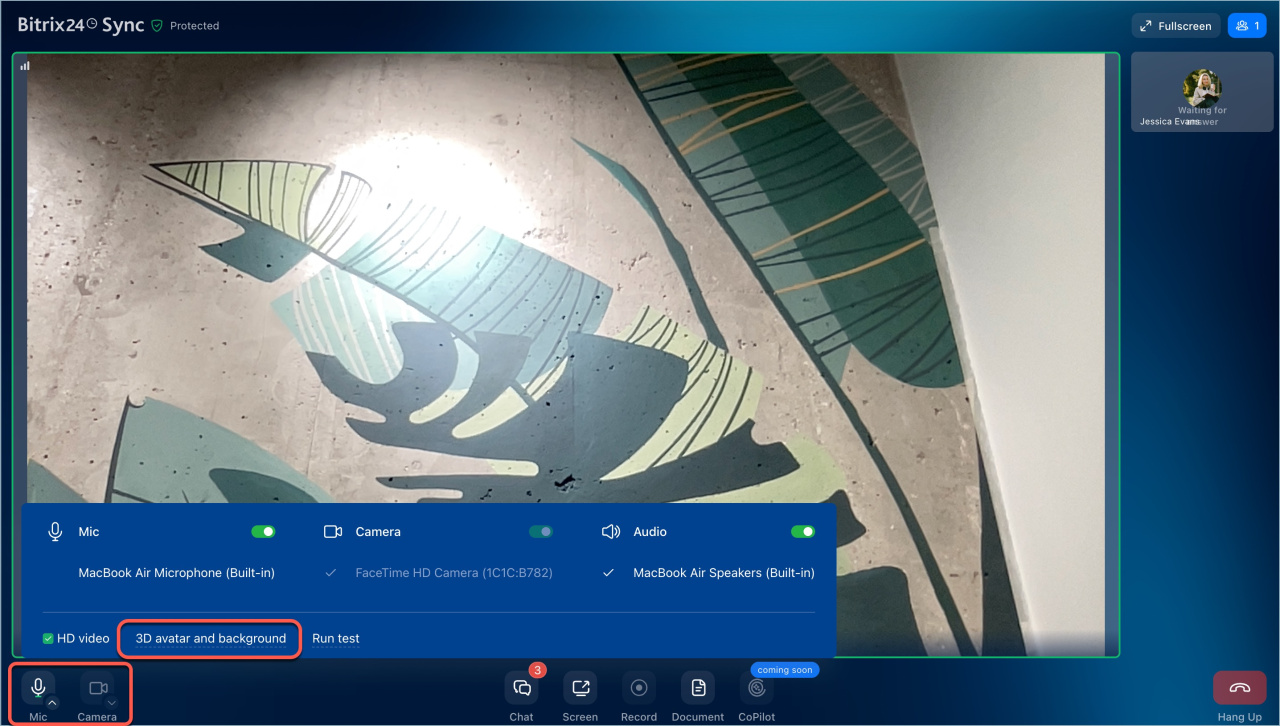Click the CoPilot icon
Screen dimensions: 1280x726
pos(757,688)
